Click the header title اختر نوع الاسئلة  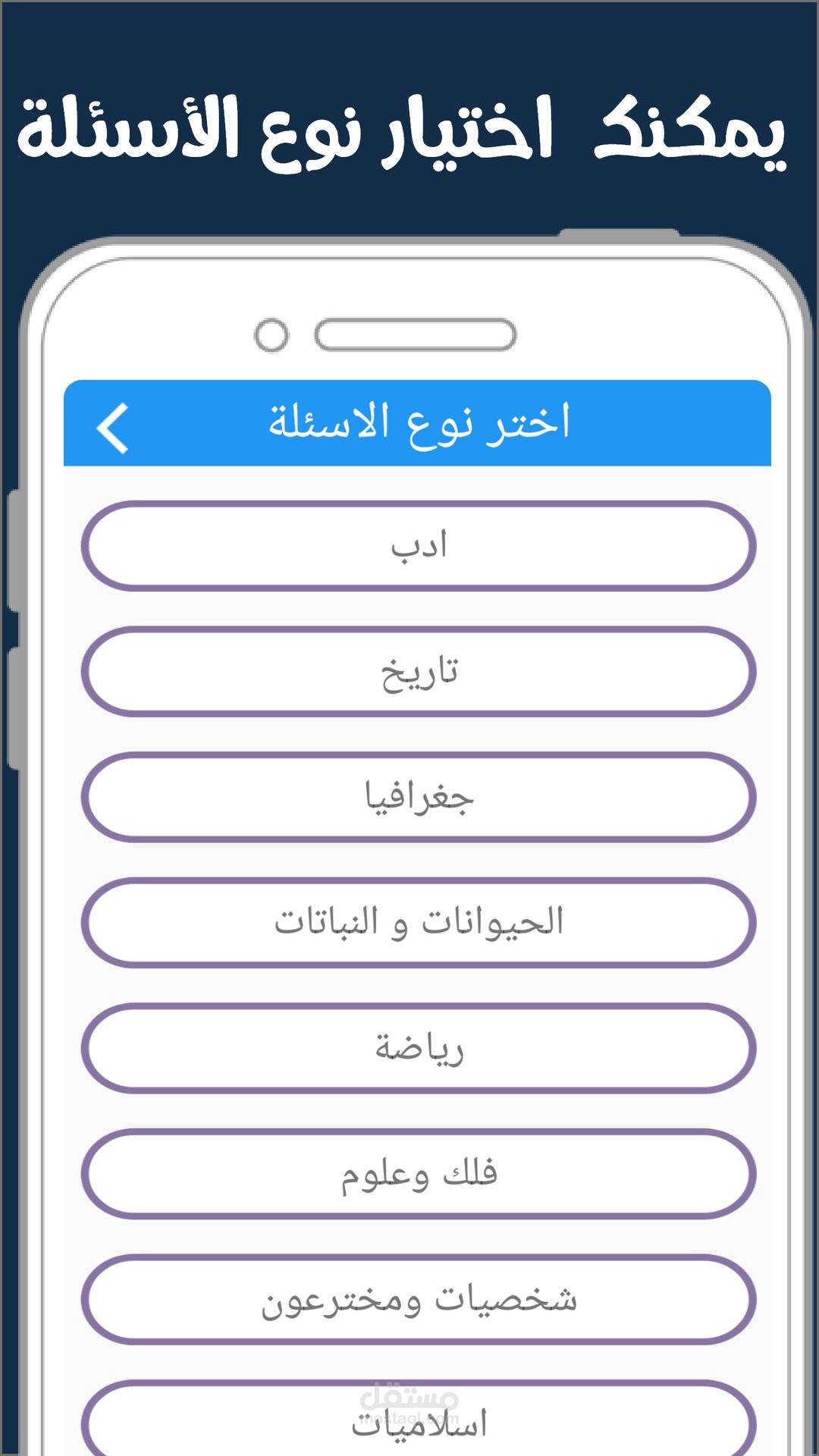point(419,423)
